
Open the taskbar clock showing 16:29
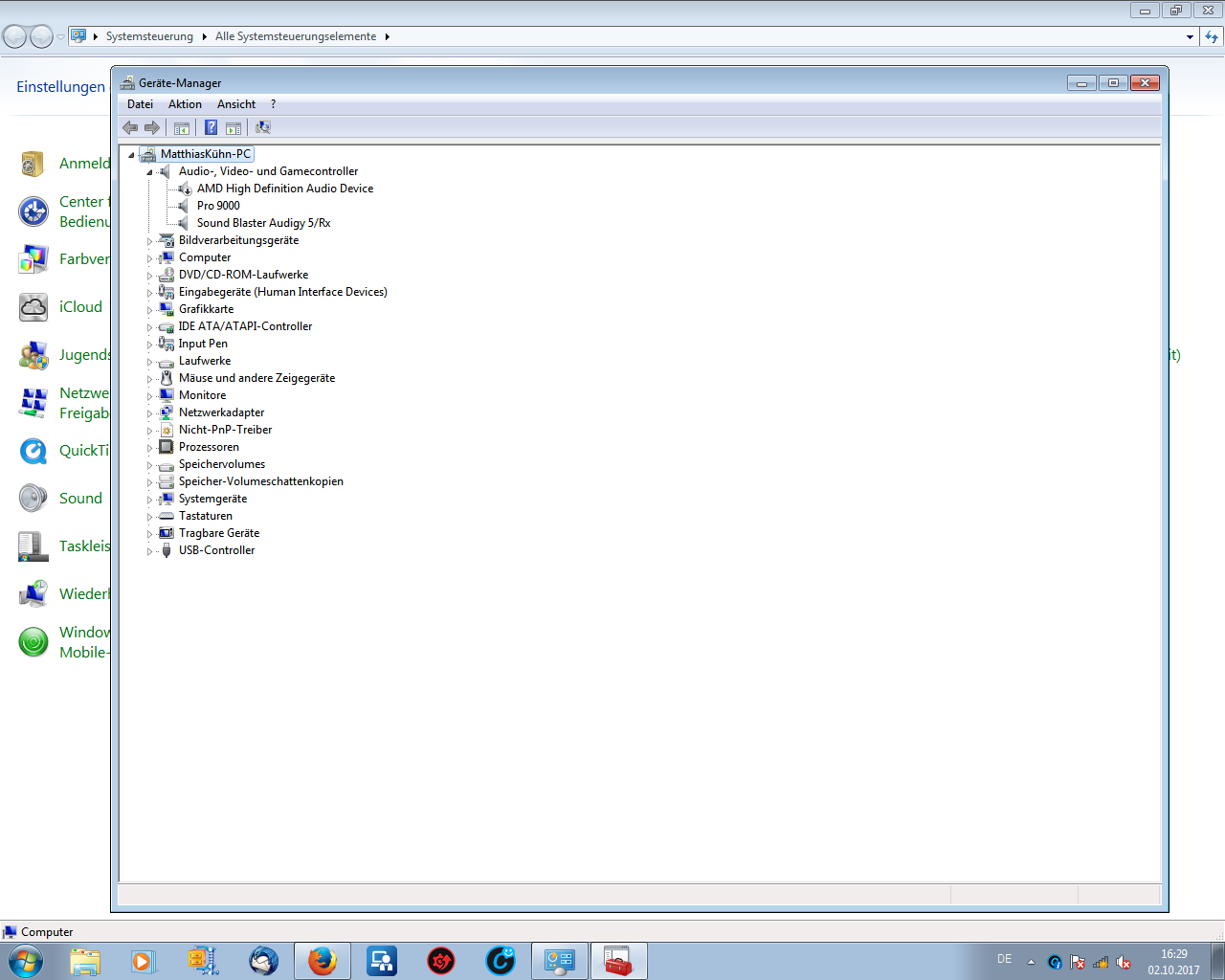[x=1174, y=962]
